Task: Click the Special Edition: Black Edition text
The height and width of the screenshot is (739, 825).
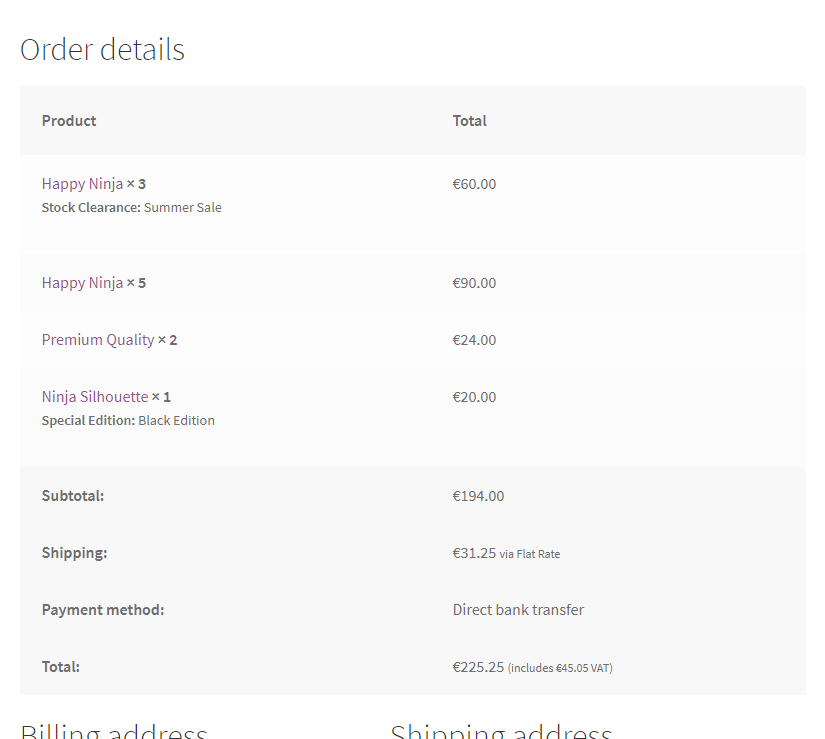Action: [128, 421]
